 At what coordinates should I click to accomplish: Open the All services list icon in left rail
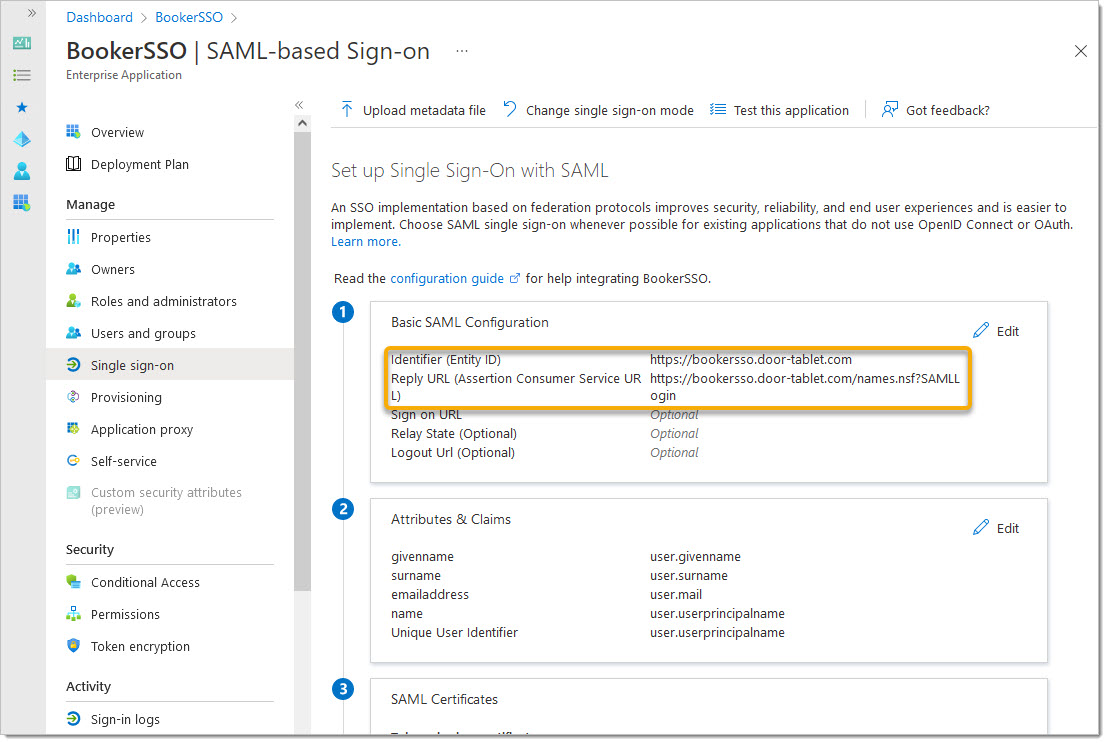[x=22, y=75]
